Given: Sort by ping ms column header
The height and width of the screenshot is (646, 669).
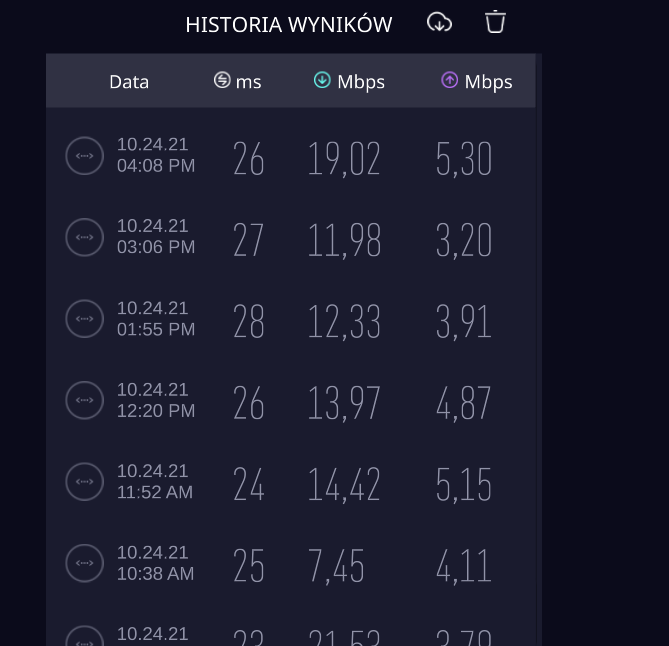Looking at the screenshot, I should pyautogui.click(x=237, y=81).
